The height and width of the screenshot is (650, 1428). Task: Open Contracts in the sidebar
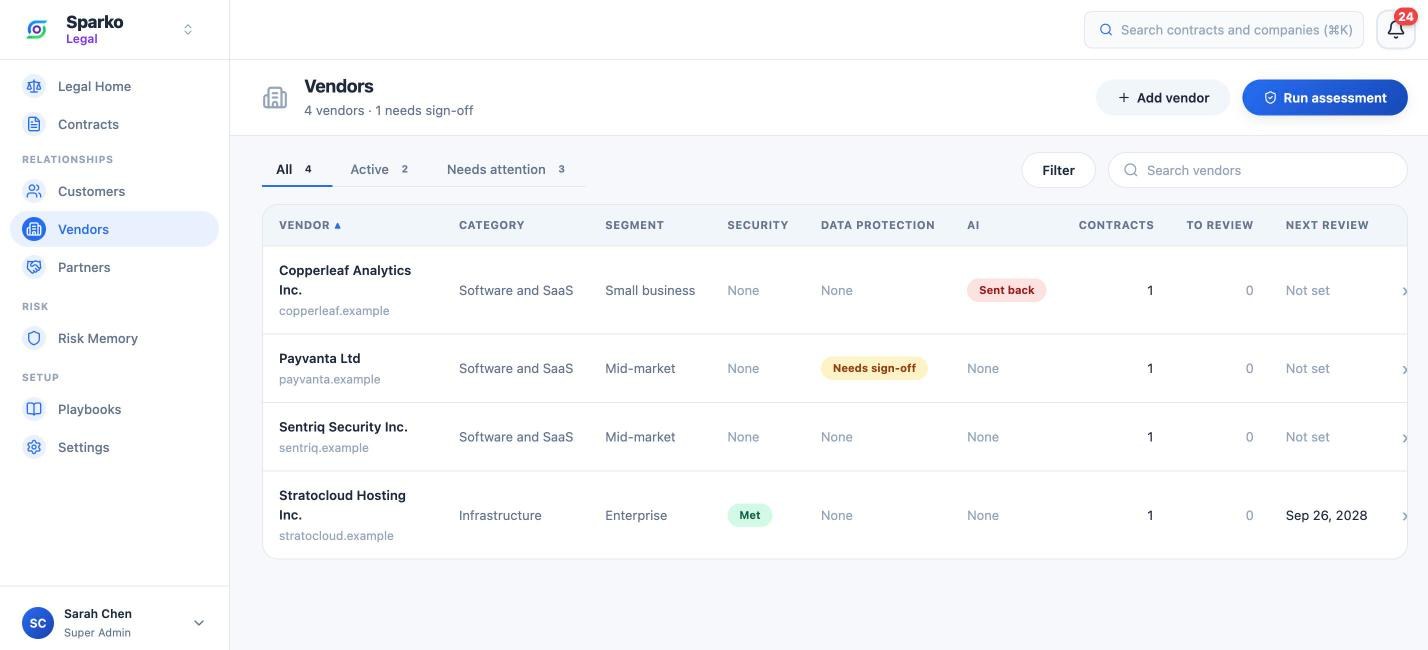pyautogui.click(x=114, y=124)
